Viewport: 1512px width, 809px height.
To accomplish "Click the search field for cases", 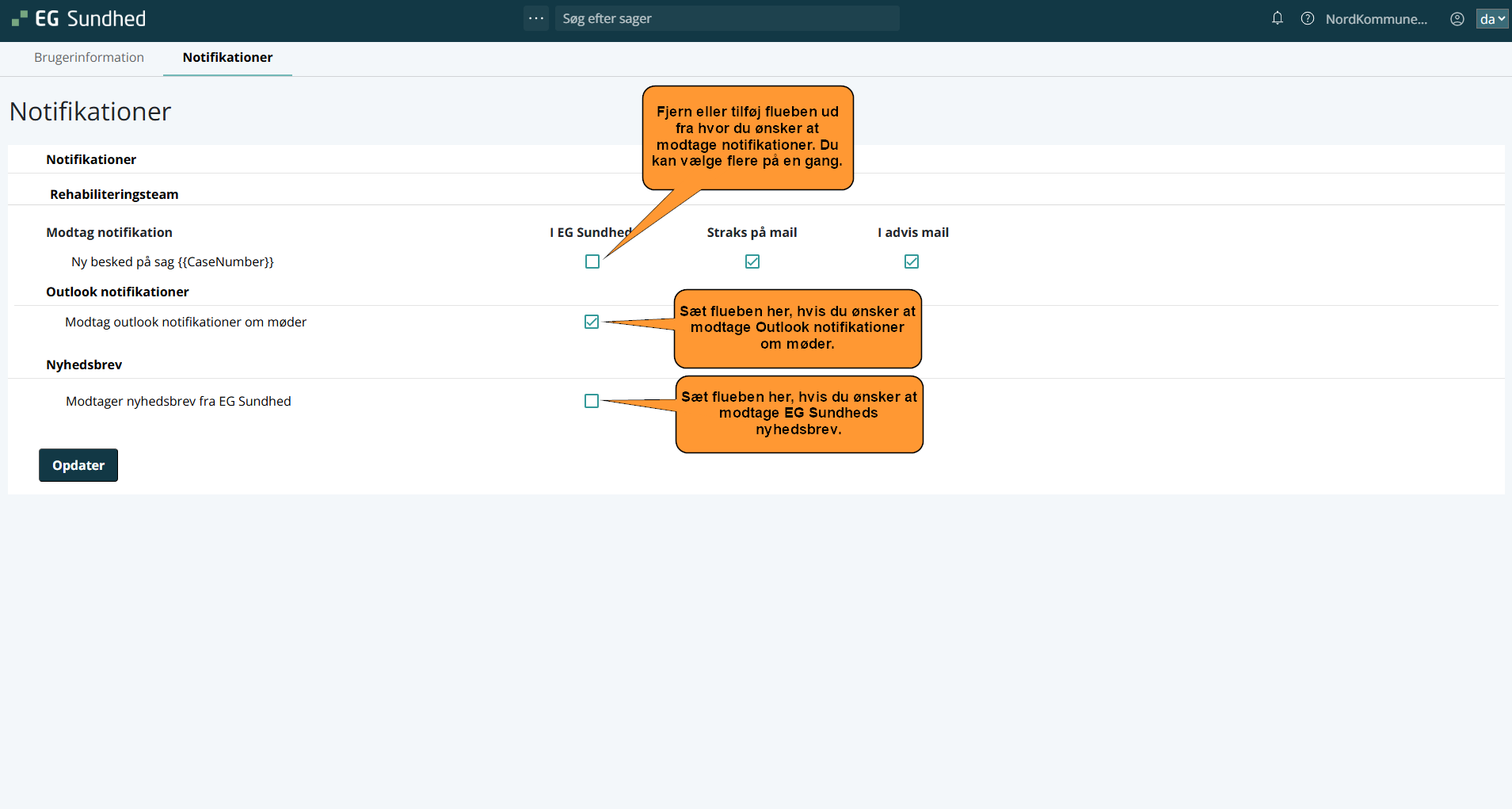I will coord(726,18).
